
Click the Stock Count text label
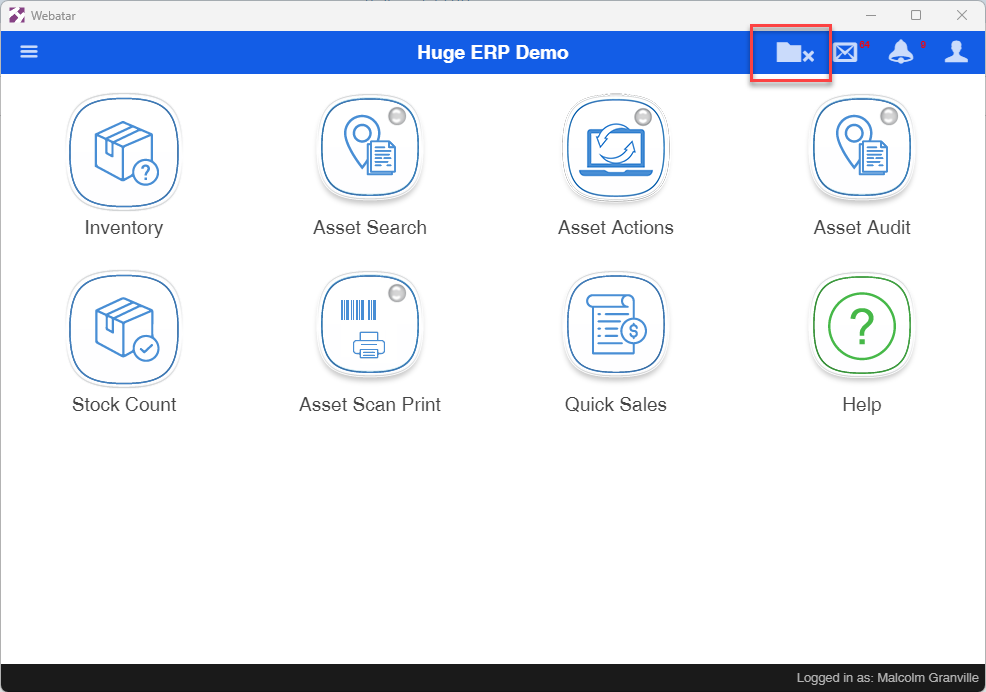tap(124, 405)
